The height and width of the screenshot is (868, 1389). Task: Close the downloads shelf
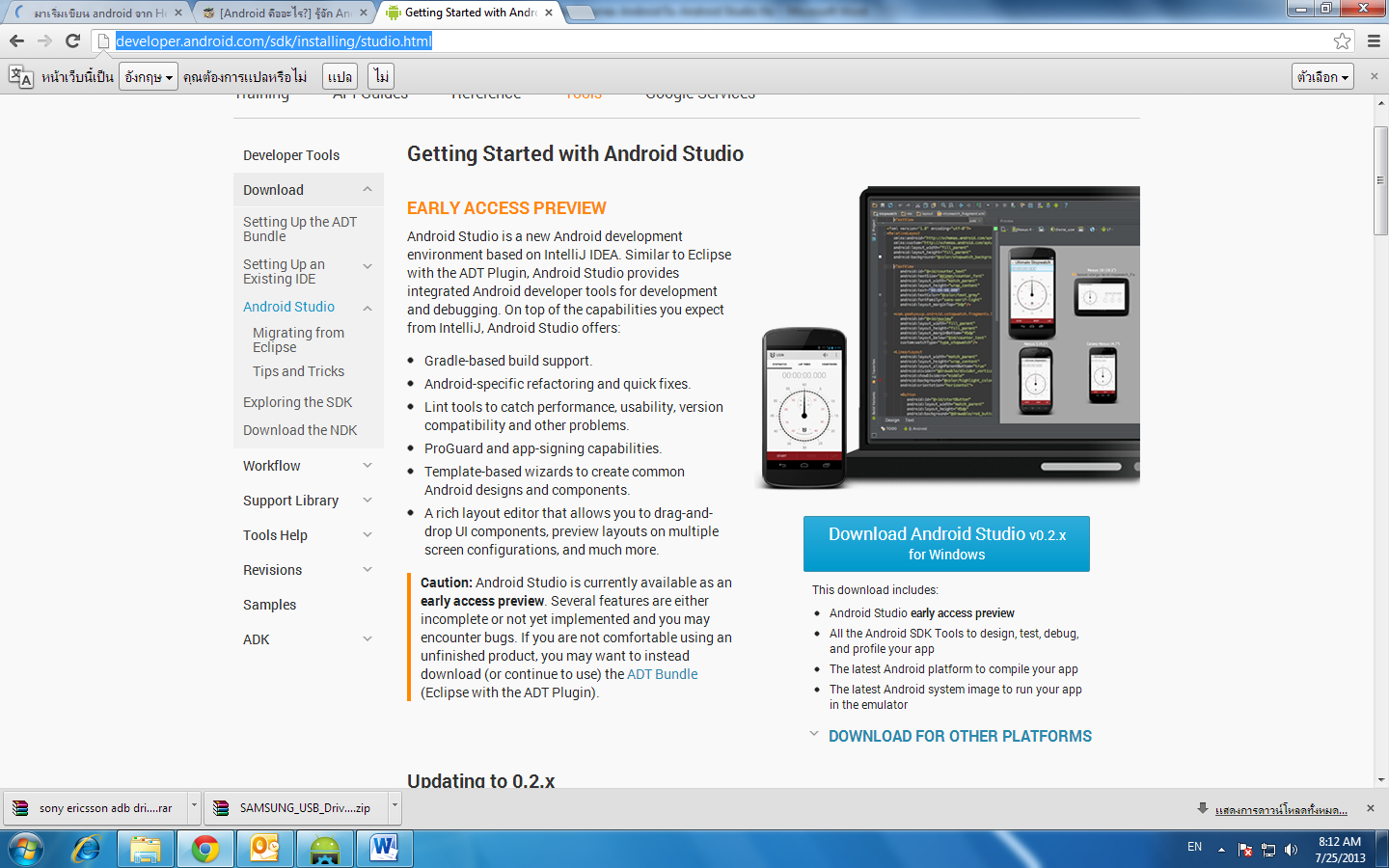coord(1371,808)
